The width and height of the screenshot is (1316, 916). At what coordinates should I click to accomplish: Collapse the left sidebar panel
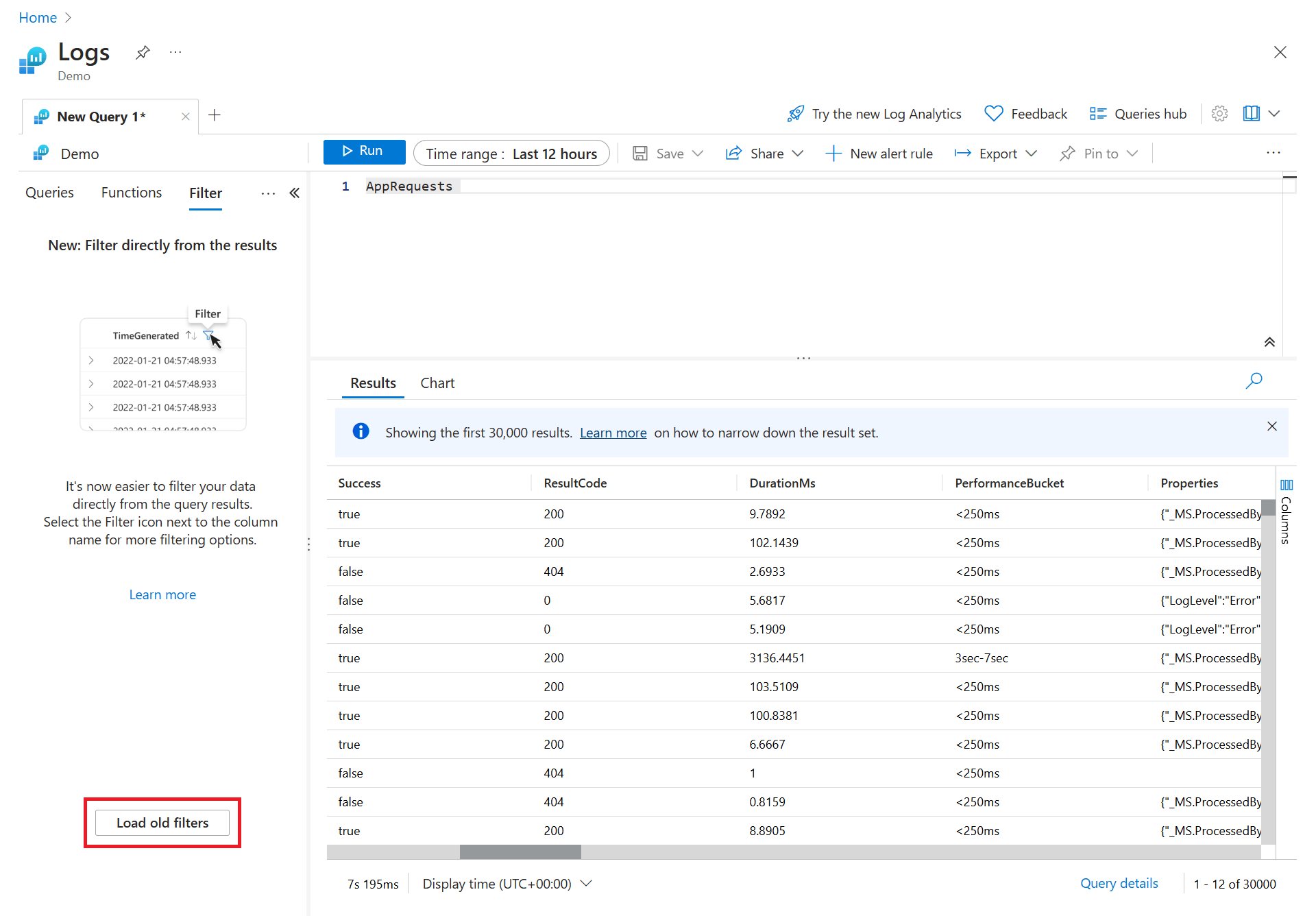click(x=294, y=193)
